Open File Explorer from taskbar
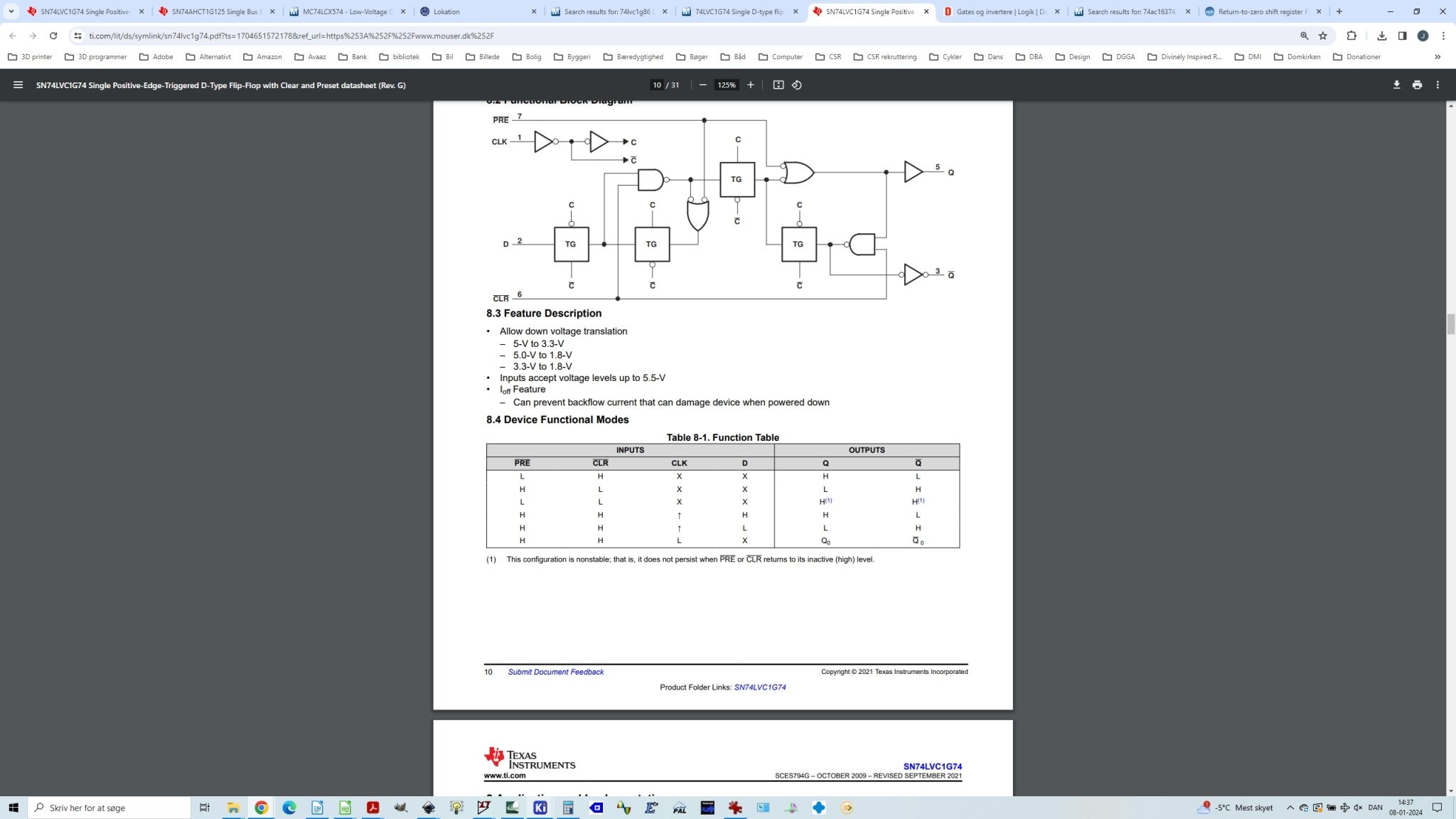 [232, 808]
